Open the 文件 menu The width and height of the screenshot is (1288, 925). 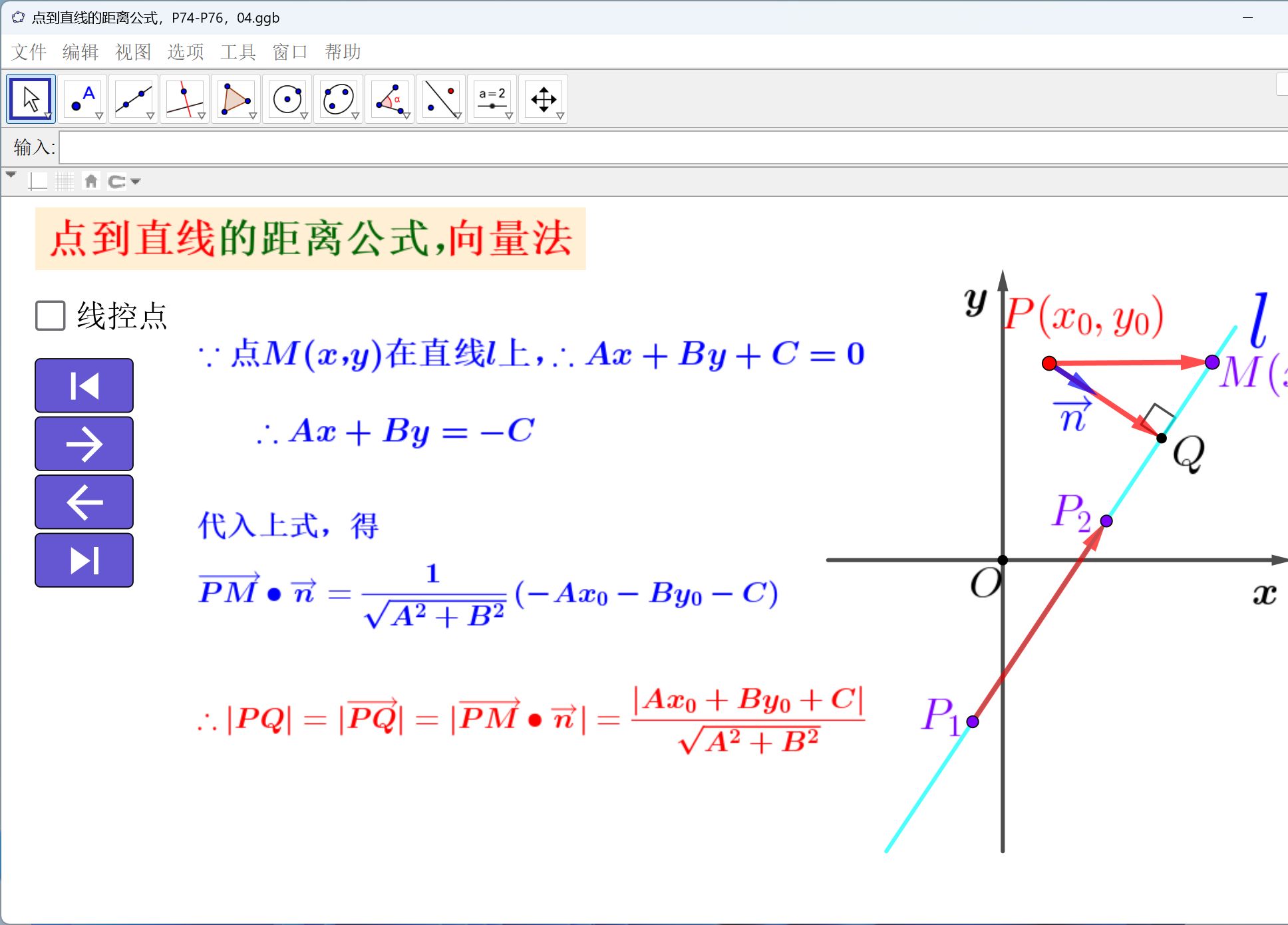point(29,52)
